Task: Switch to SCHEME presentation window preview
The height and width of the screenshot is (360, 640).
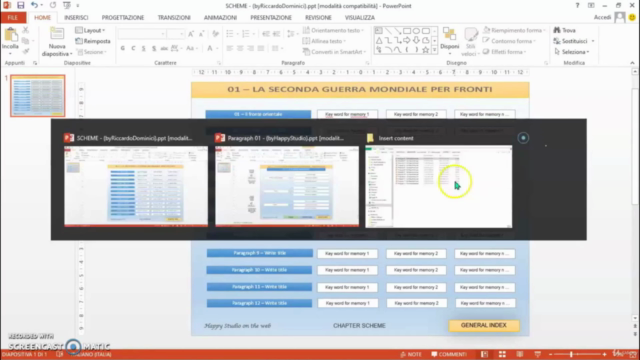Action: click(136, 186)
